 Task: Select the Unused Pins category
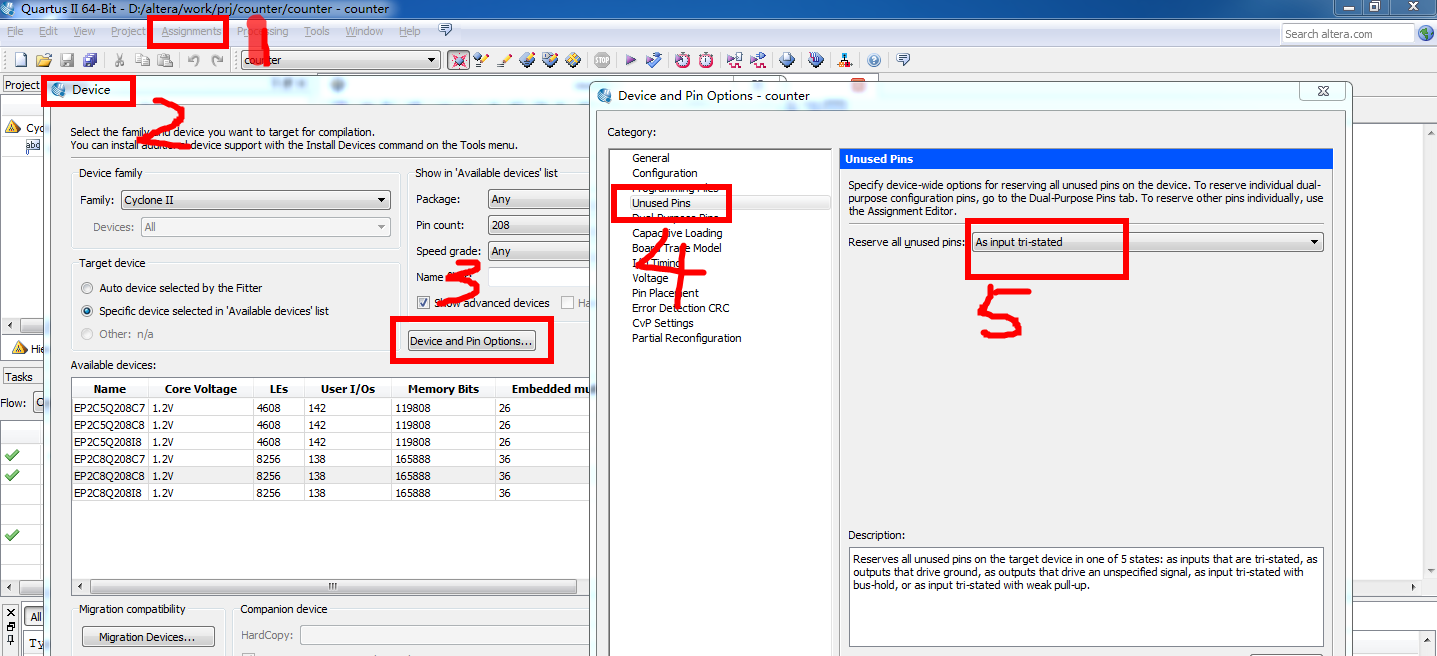pyautogui.click(x=661, y=203)
